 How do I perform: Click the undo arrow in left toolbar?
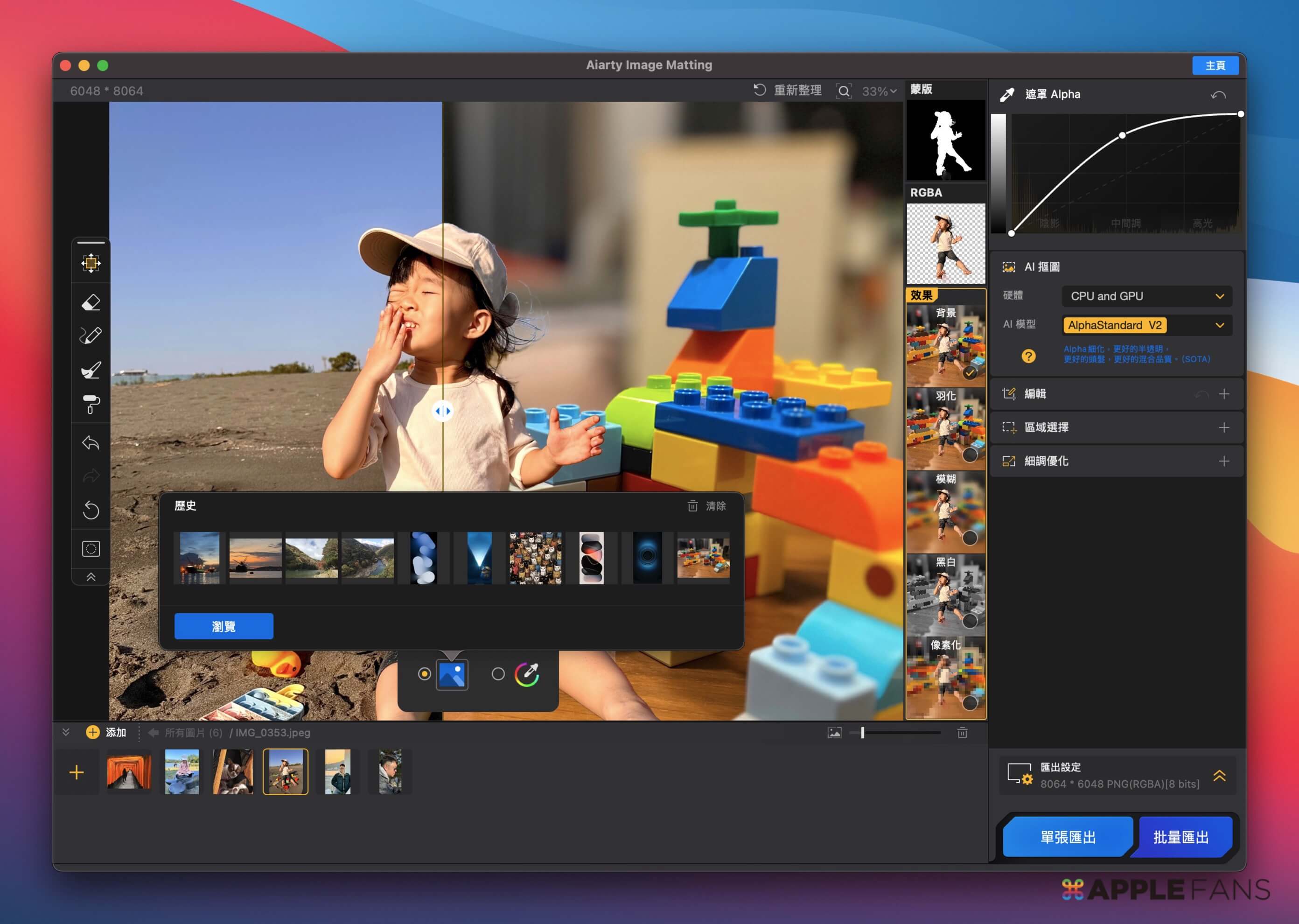click(91, 443)
